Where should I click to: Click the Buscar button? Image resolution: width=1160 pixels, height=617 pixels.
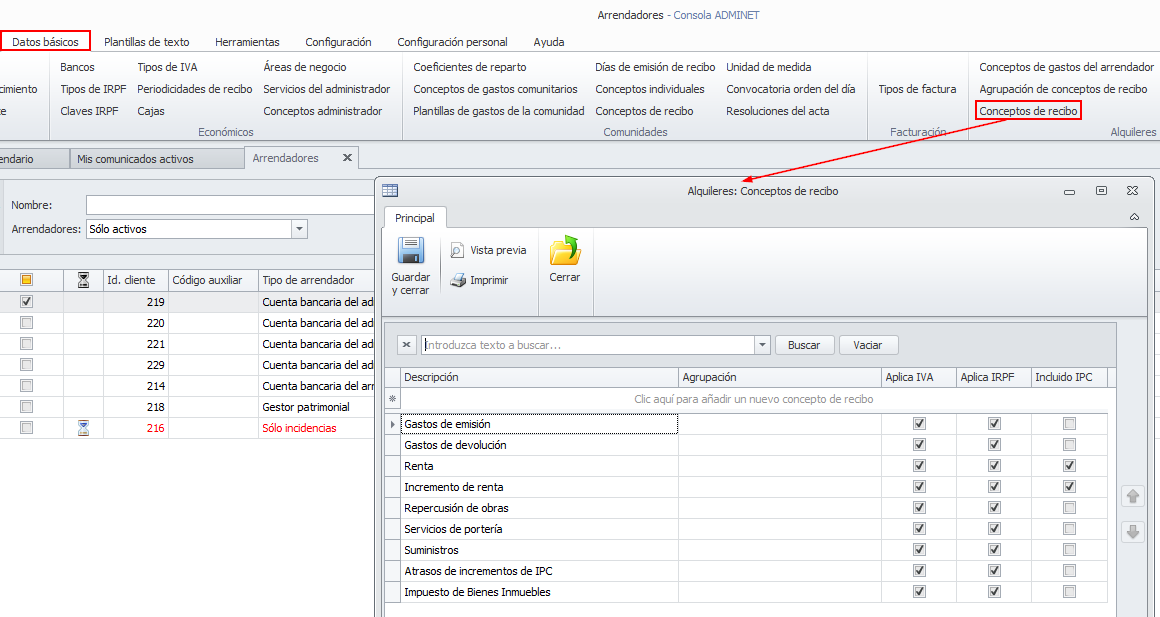[x=804, y=345]
